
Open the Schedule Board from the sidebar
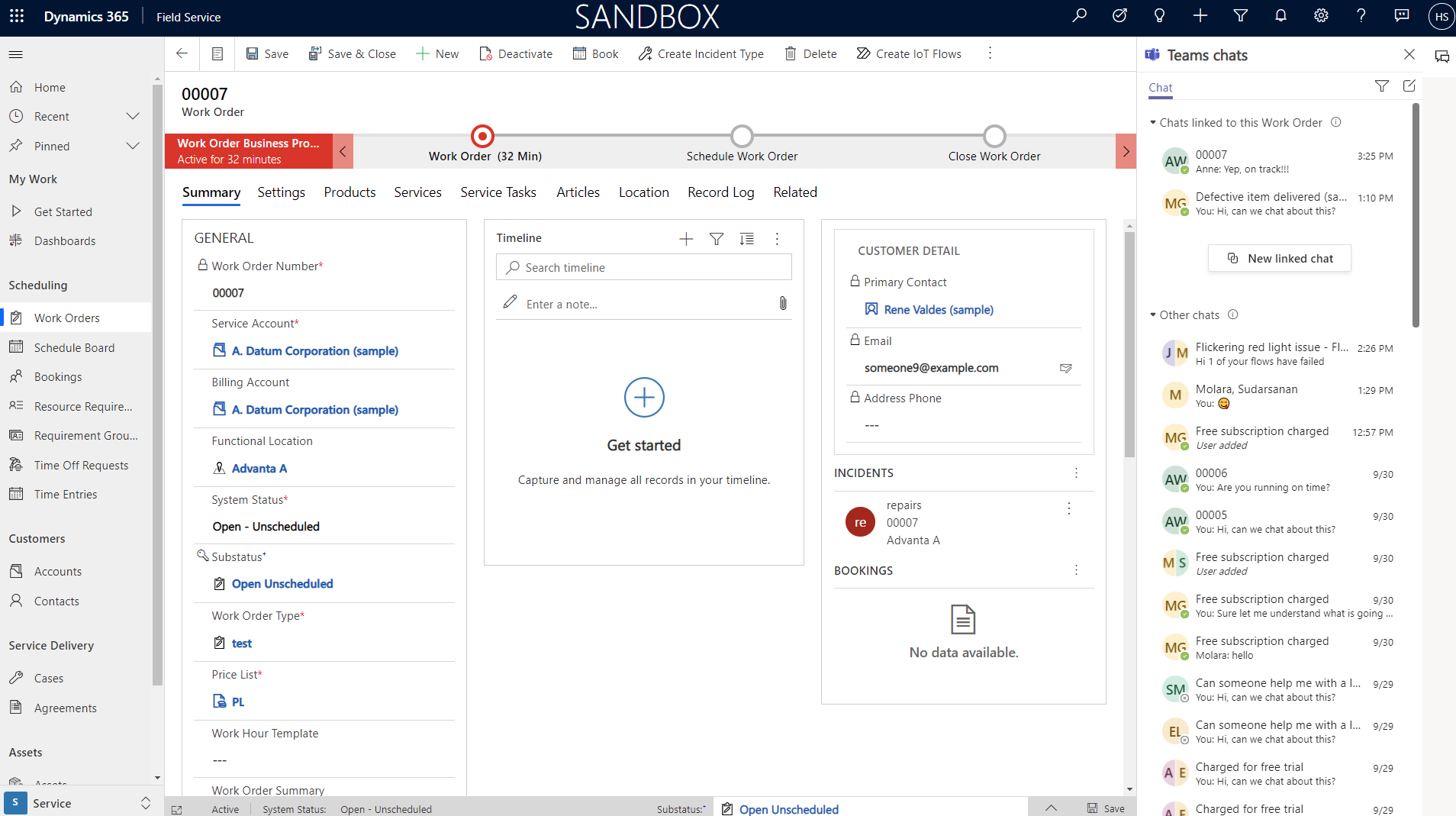click(74, 347)
